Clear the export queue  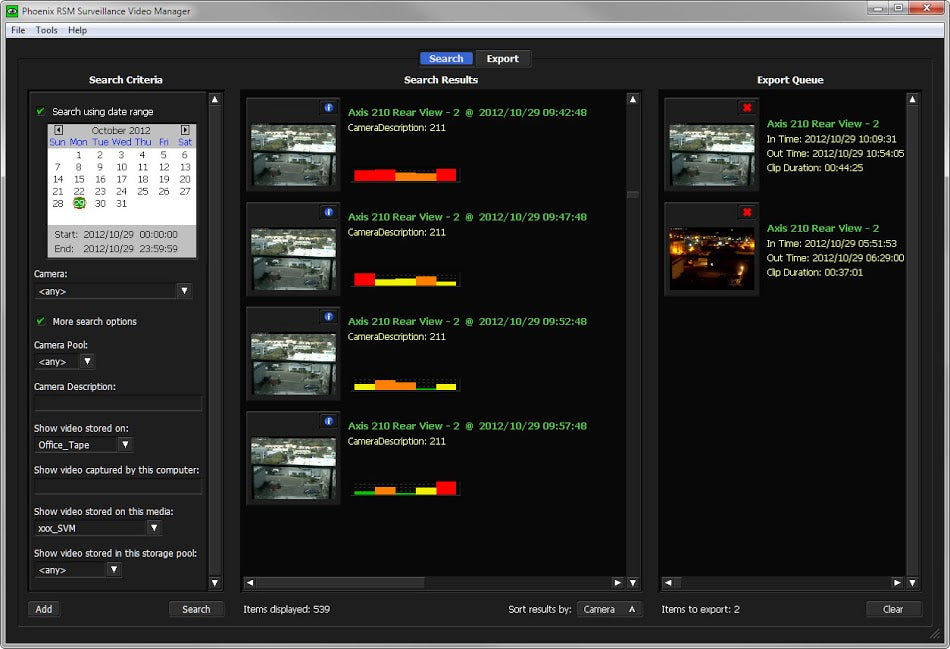892,609
